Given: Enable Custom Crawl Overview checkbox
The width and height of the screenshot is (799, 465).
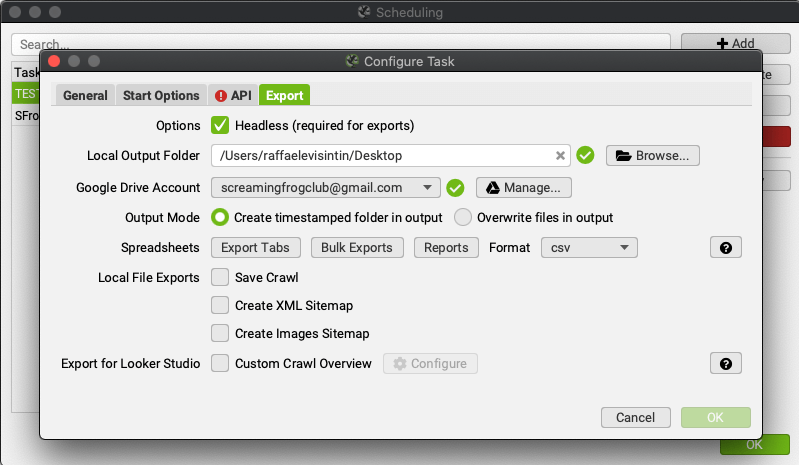Looking at the screenshot, I should [x=220, y=364].
